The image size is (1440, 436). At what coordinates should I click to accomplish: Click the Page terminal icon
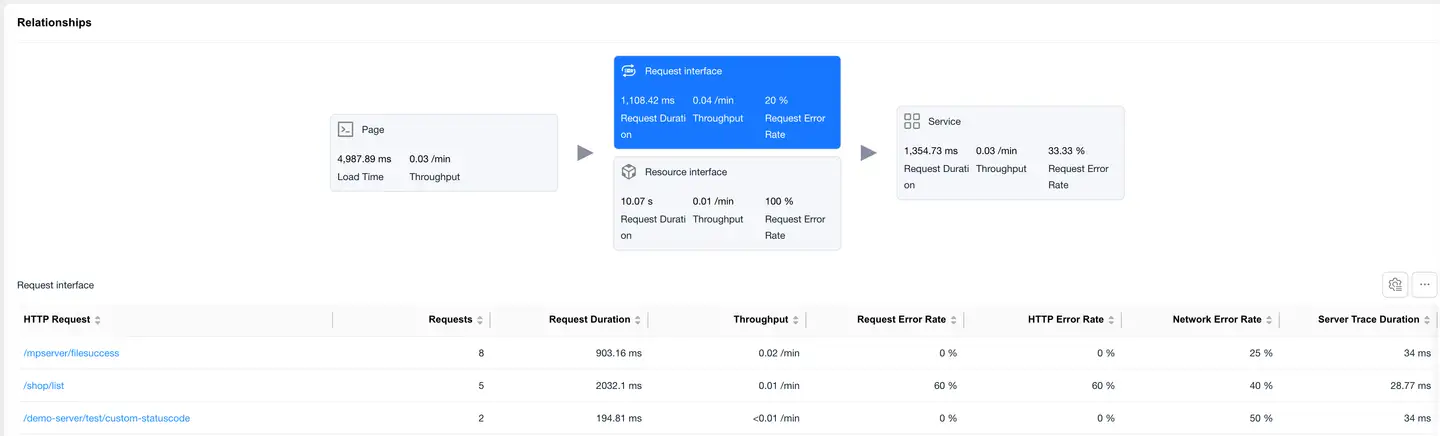pos(345,129)
